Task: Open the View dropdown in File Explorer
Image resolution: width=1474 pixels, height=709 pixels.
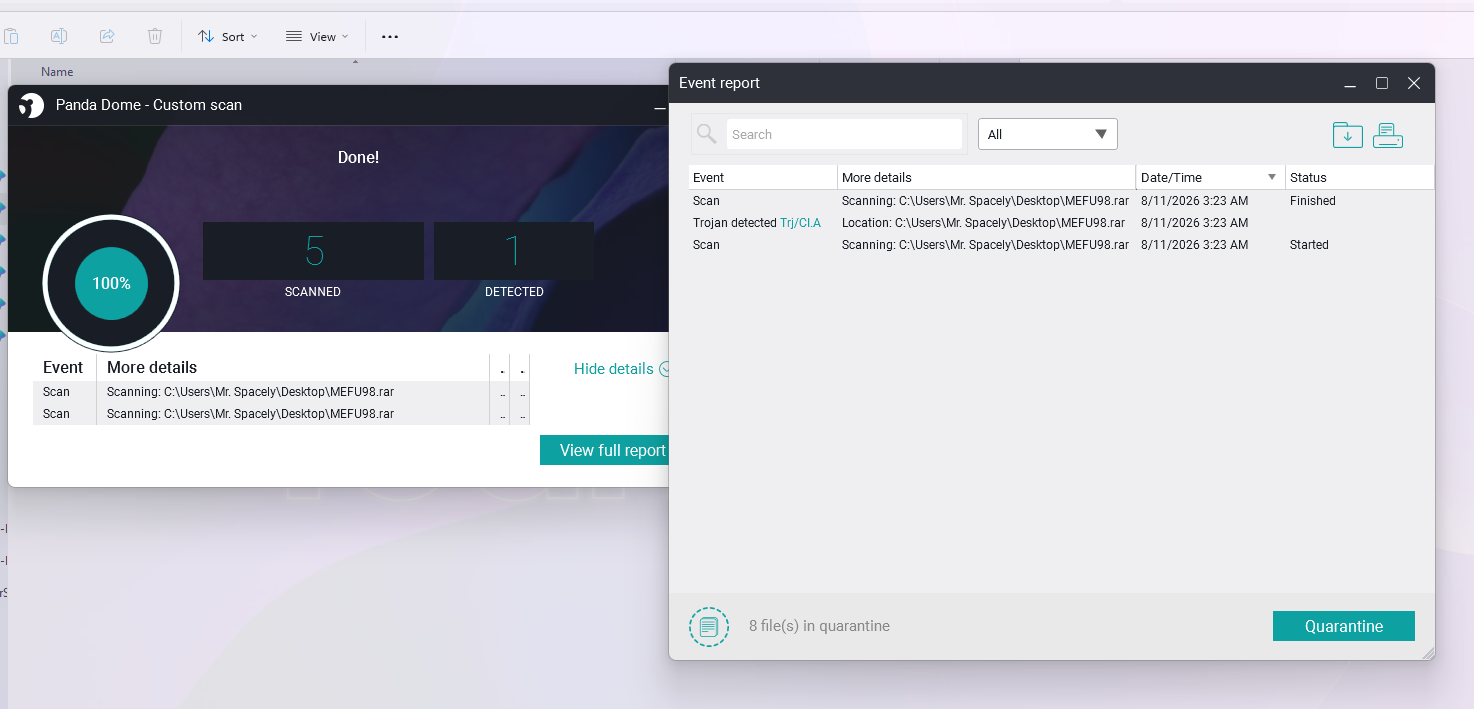Action: [x=317, y=36]
